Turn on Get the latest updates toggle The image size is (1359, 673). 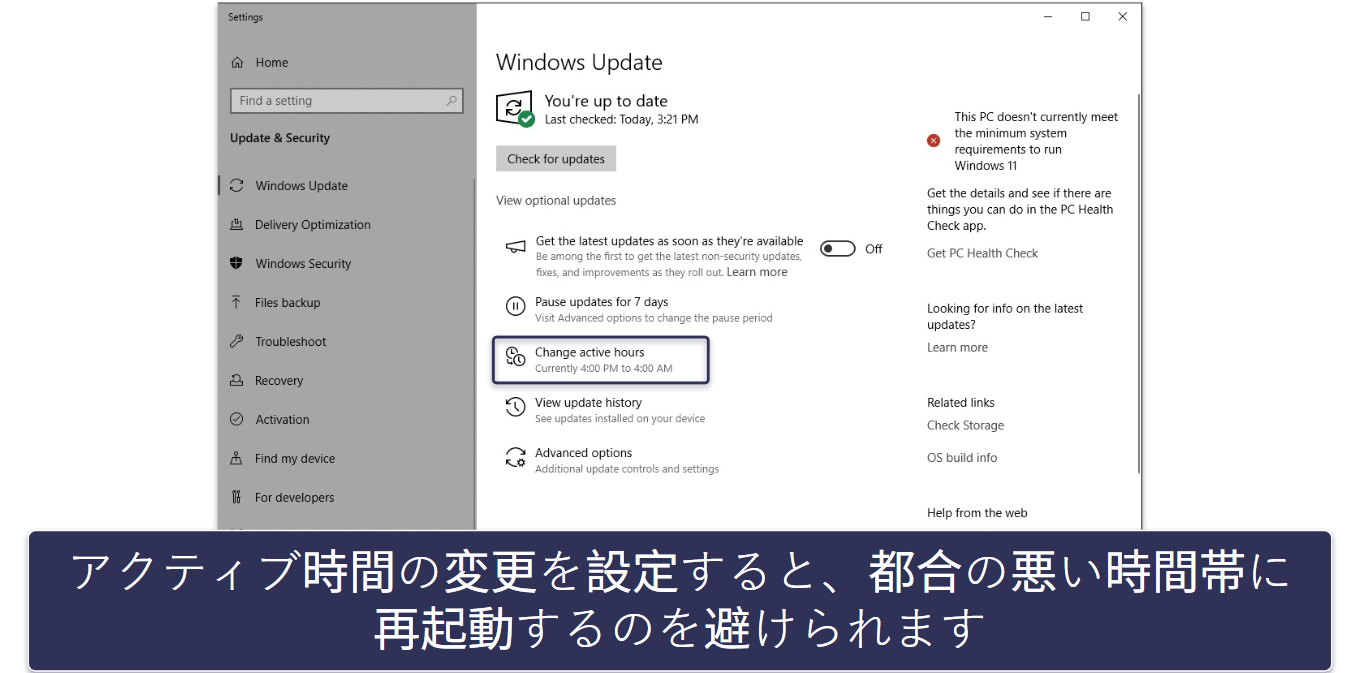838,249
